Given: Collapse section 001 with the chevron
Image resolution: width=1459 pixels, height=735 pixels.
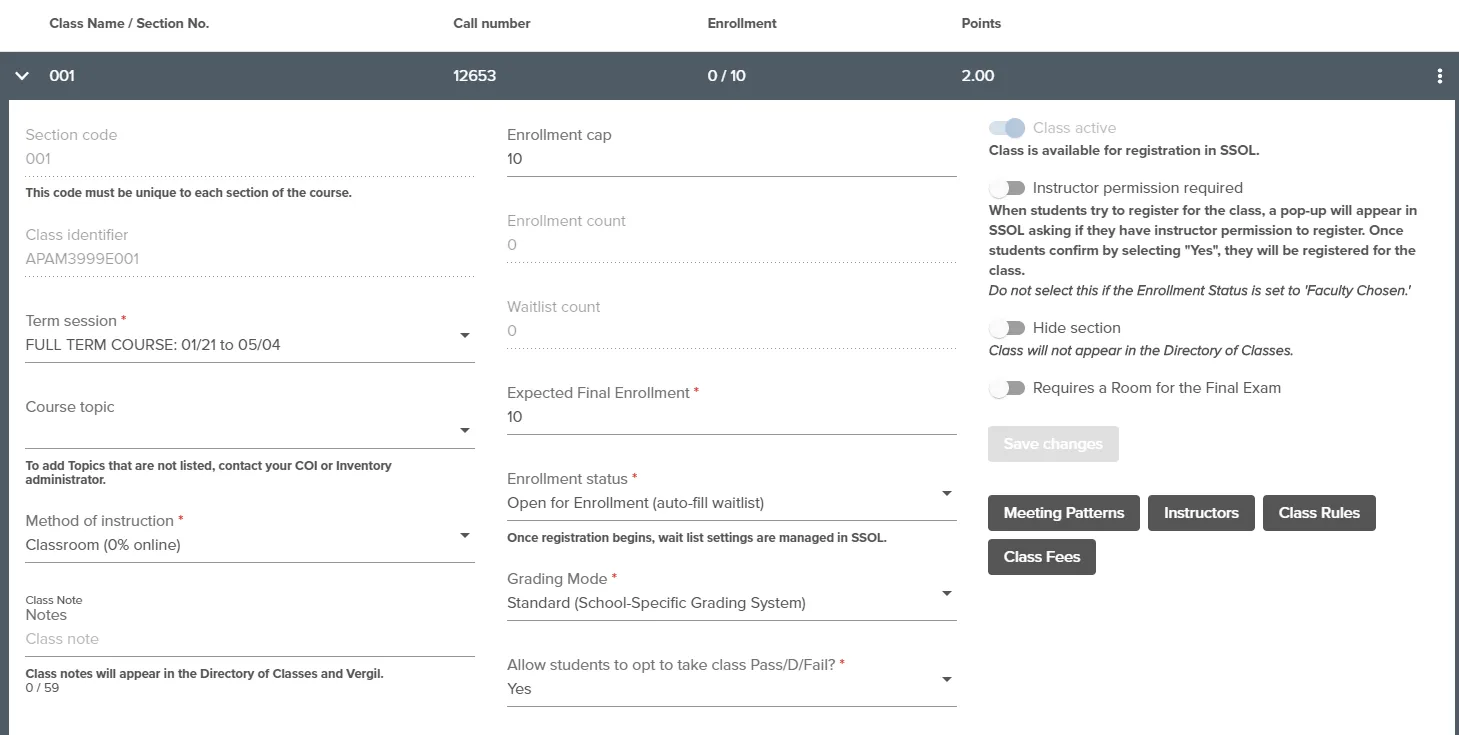Looking at the screenshot, I should (22, 76).
